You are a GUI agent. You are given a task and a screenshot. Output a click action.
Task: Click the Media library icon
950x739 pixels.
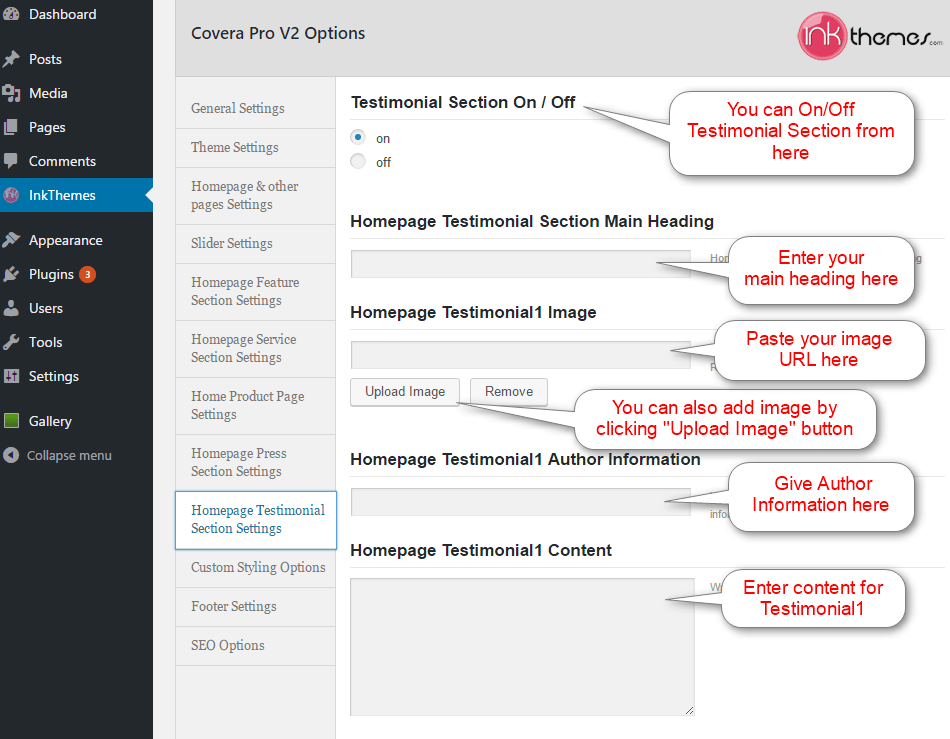tap(11, 93)
